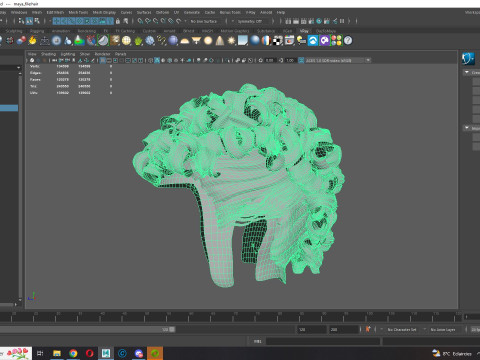
Task: Collapse the second section in right panel
Action: pyautogui.click(x=467, y=128)
